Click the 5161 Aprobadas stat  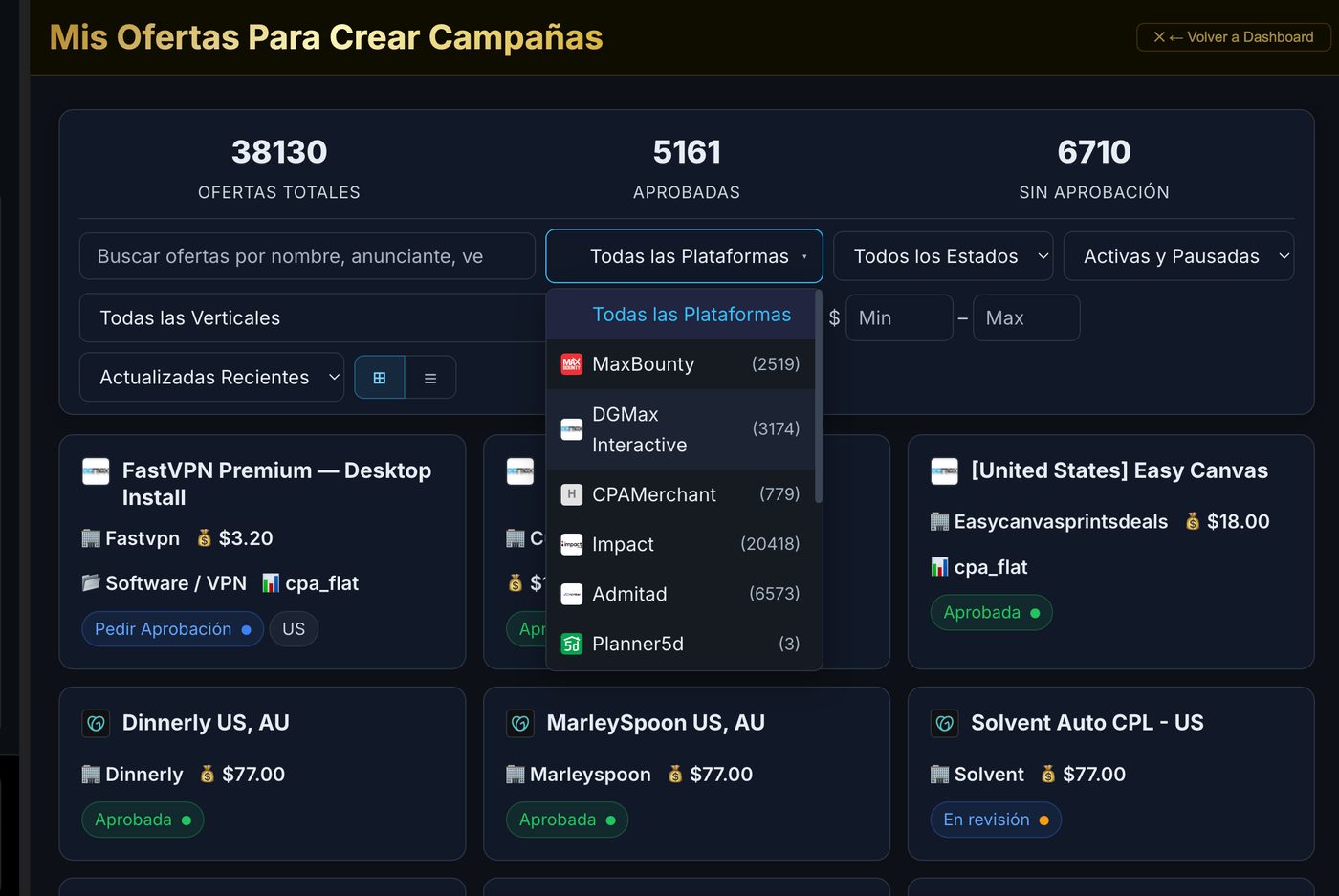tap(687, 168)
